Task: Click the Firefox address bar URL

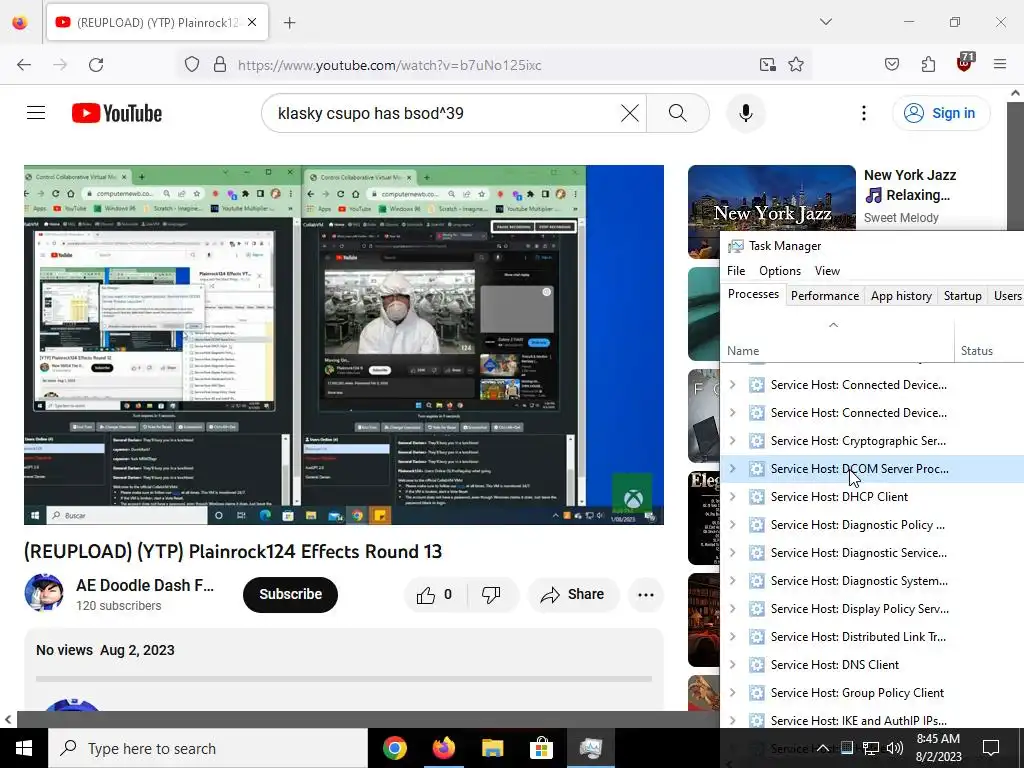Action: click(390, 65)
